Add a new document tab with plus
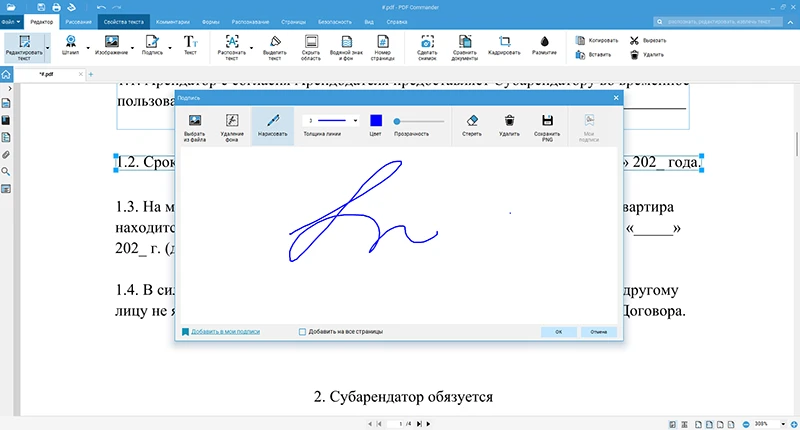The image size is (800, 430). point(91,74)
